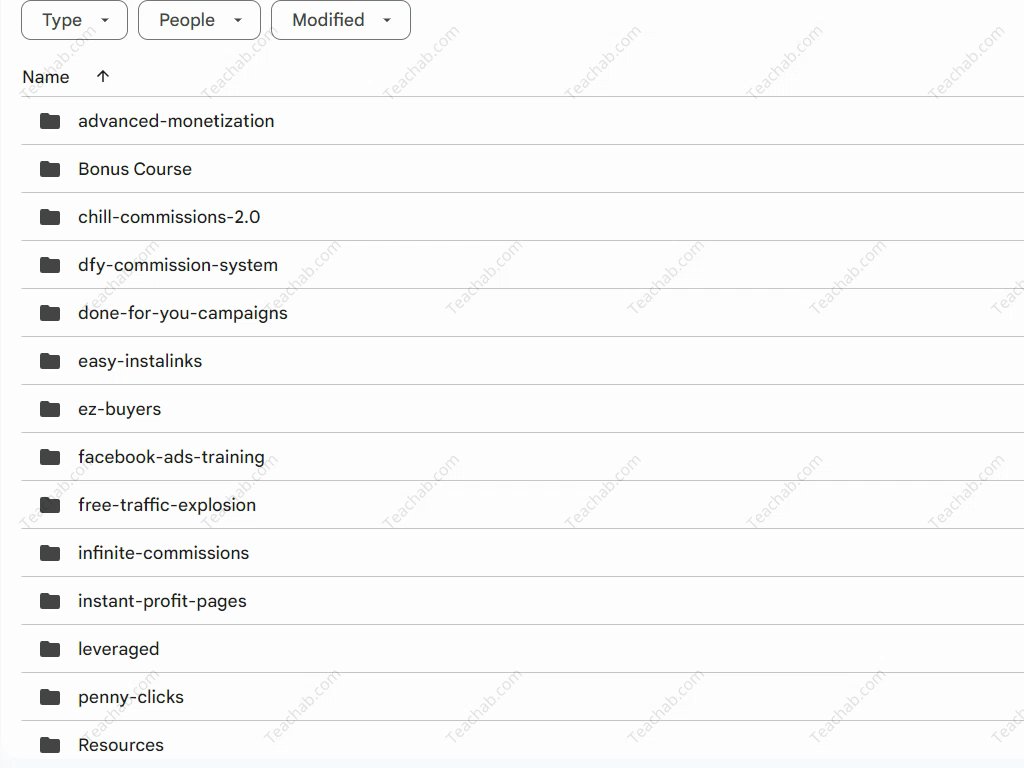1024x768 pixels.
Task: Click the chill-commissions-2.0 folder icon
Action: coord(50,217)
